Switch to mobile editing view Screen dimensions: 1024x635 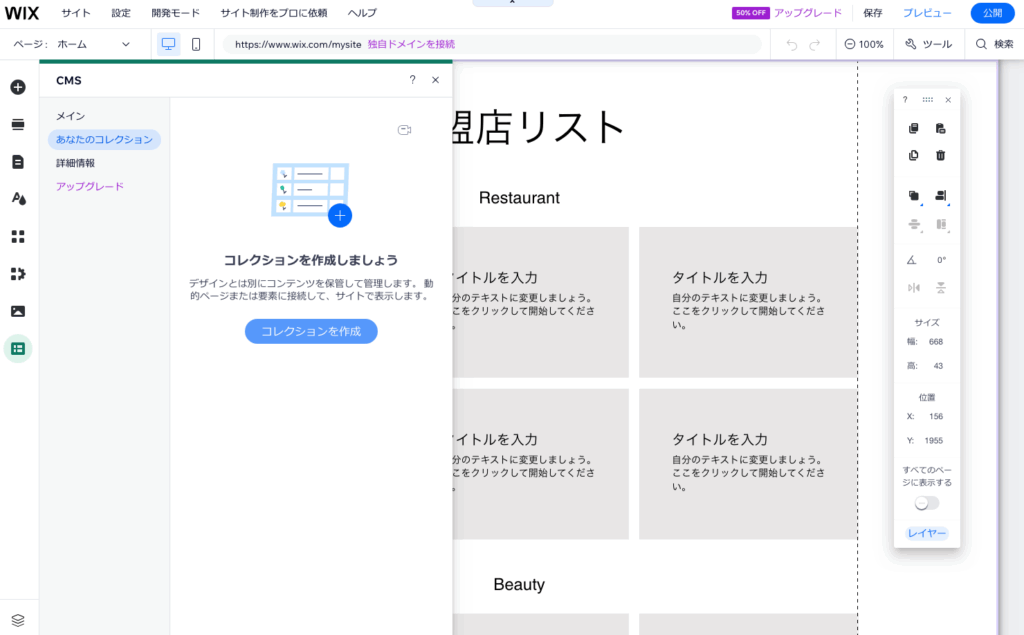tap(196, 43)
